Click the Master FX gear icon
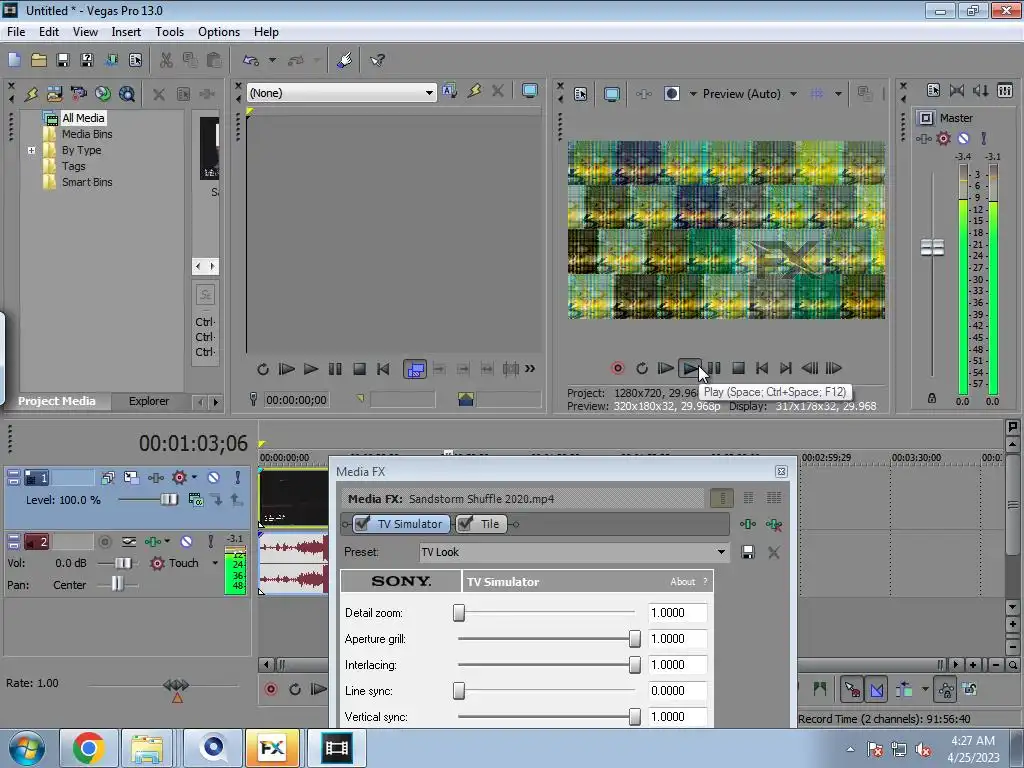The width and height of the screenshot is (1024, 768). [x=944, y=138]
